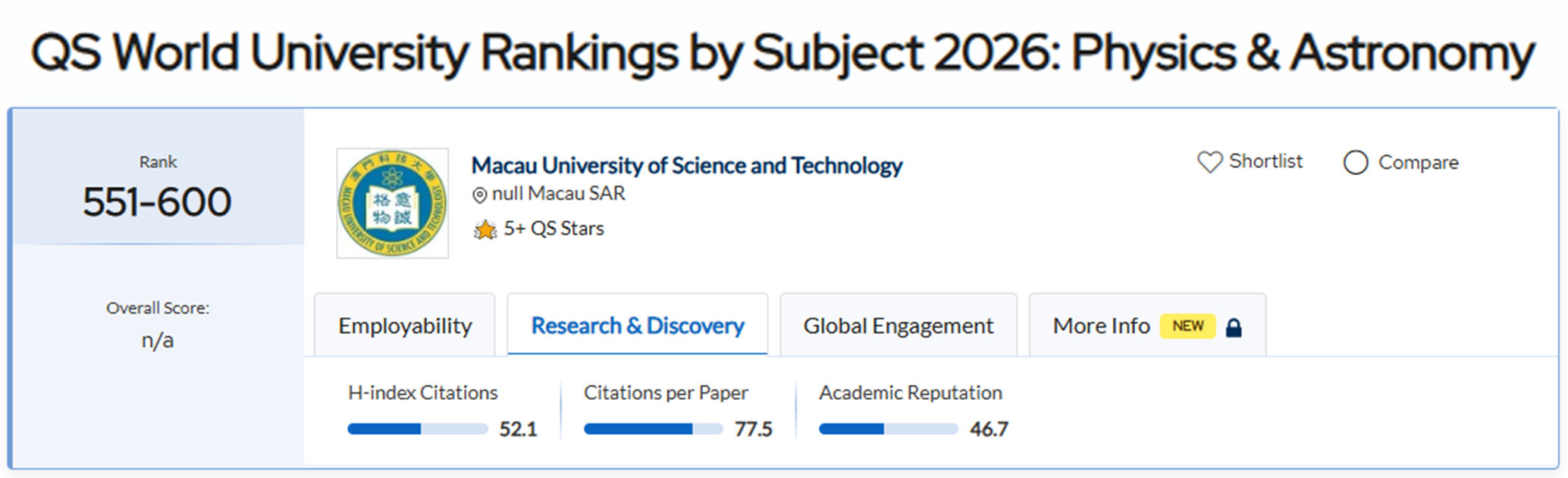Select the Research & Discovery tab
This screenshot has width=1568, height=478.
[638, 326]
